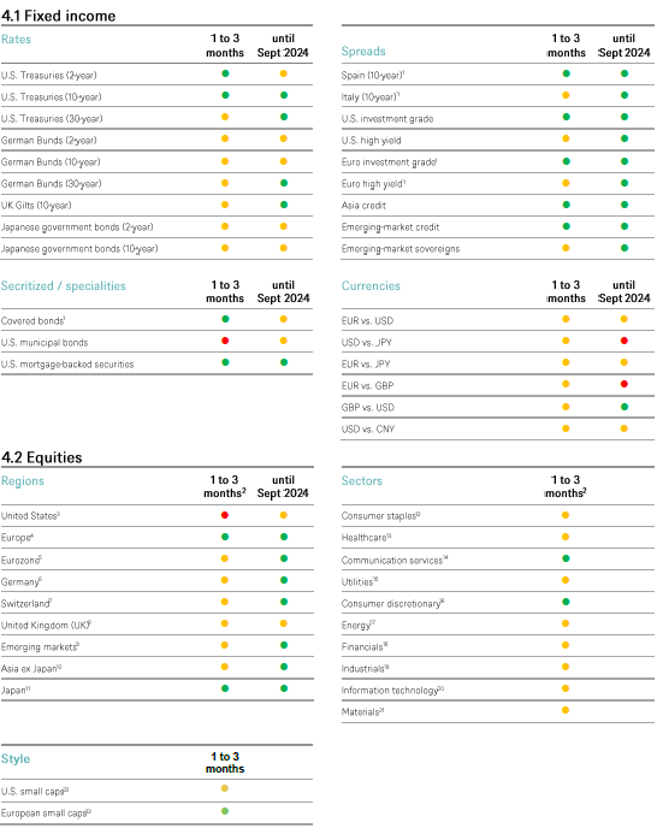Image resolution: width=663 pixels, height=830 pixels.
Task: Click the "Secritized / specialities" section title
Action: 64,286
